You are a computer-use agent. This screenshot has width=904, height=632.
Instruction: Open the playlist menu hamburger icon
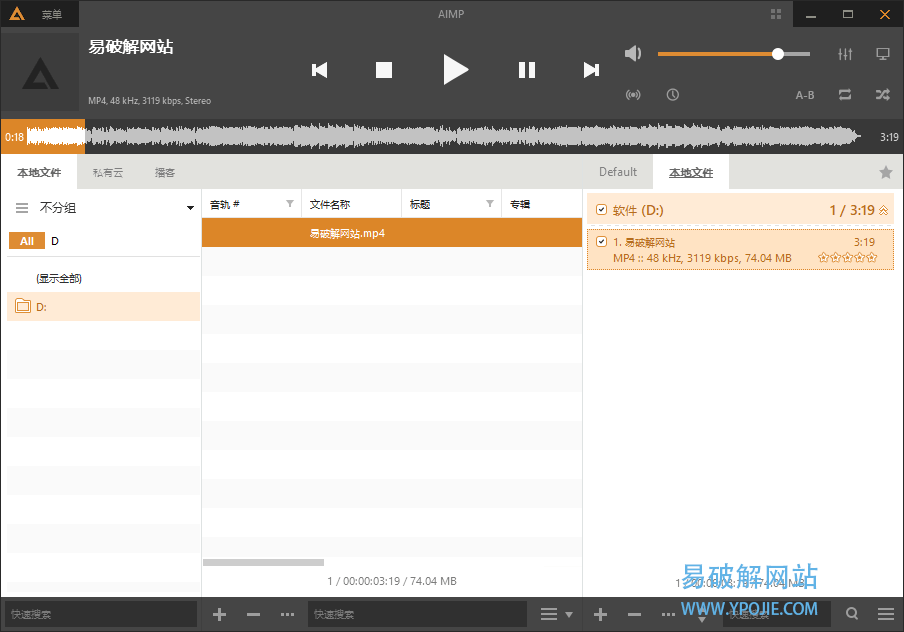[x=886, y=614]
